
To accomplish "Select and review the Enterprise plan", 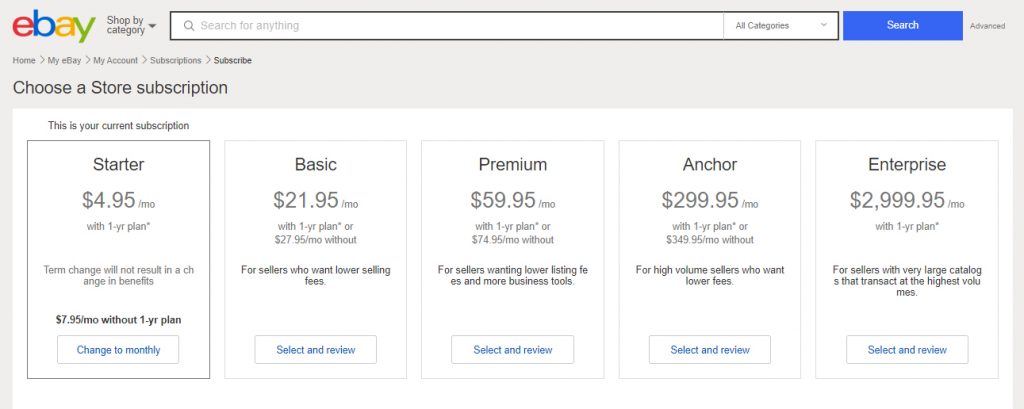I will click(907, 350).
